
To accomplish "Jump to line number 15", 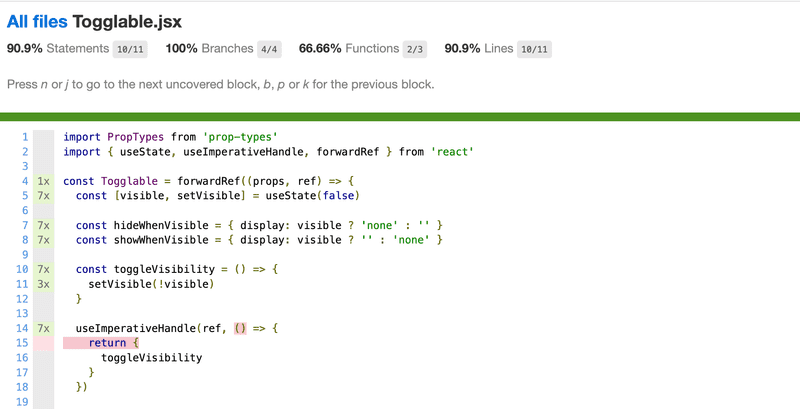I will pyautogui.click(x=22, y=343).
